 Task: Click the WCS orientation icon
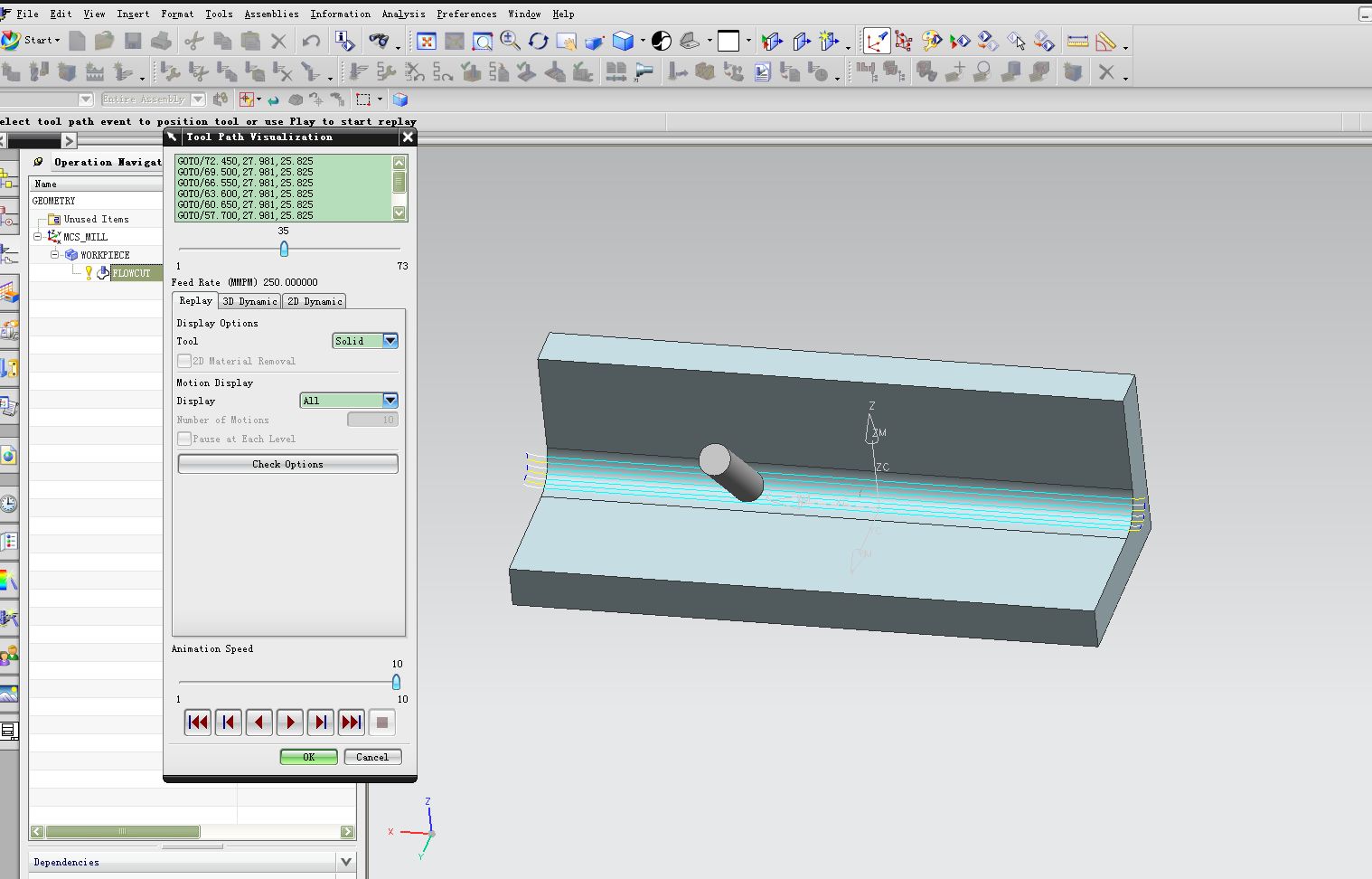[876, 41]
